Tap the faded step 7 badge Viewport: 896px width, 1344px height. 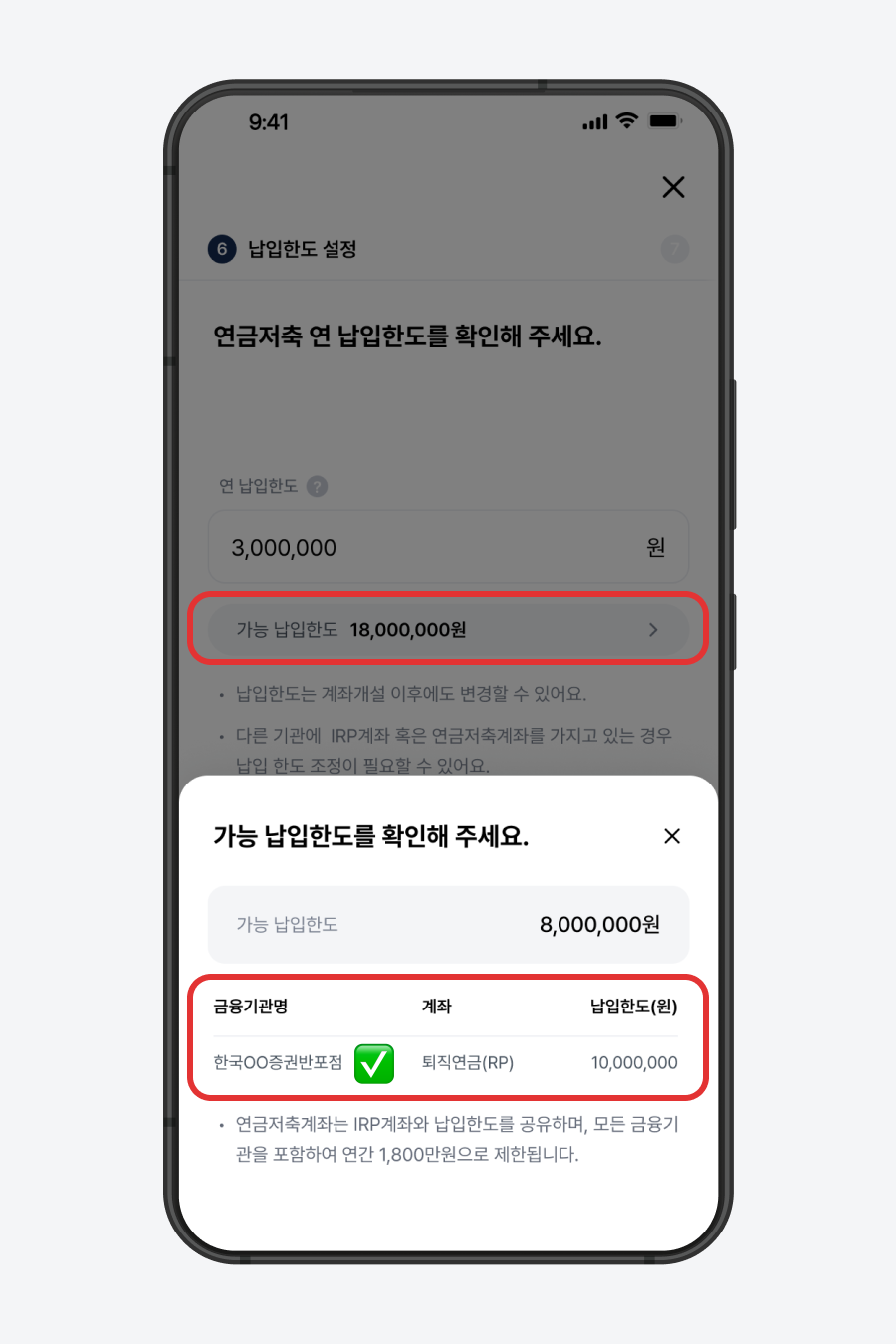pos(674,249)
